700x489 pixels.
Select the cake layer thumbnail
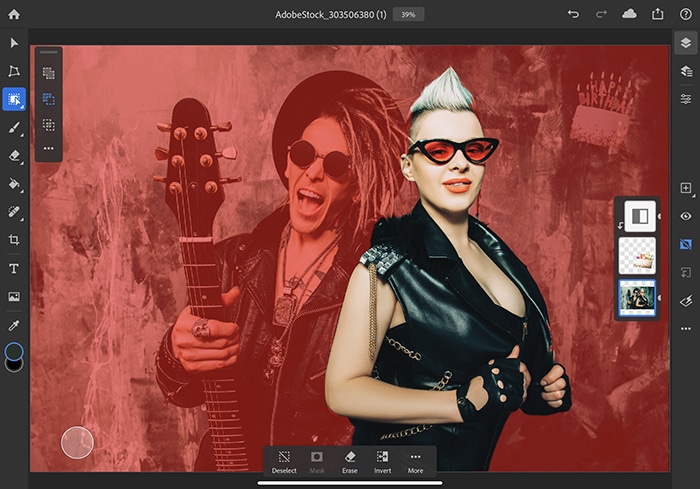click(x=637, y=256)
